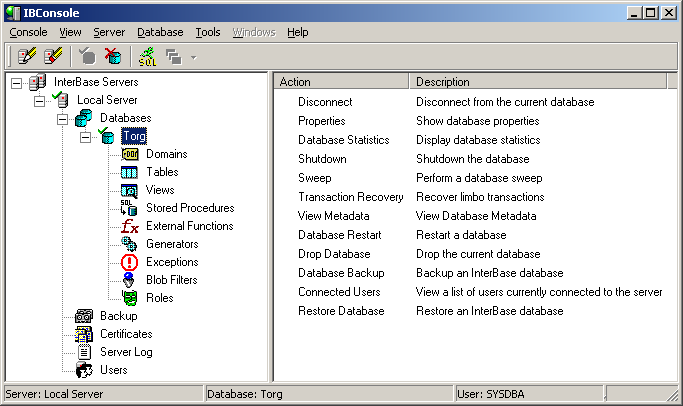Click the InterBase Servers icon in tree
This screenshot has height=406, width=683.
37,82
